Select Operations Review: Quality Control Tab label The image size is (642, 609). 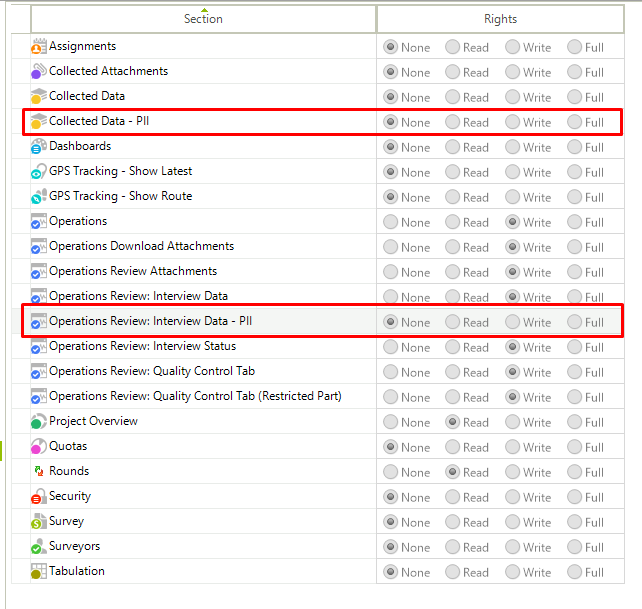(152, 371)
